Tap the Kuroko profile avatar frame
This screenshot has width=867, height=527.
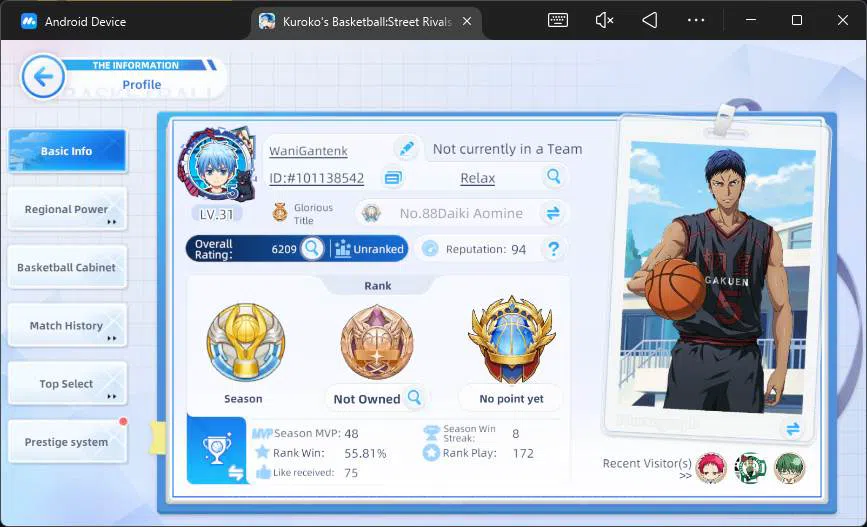pyautogui.click(x=216, y=164)
